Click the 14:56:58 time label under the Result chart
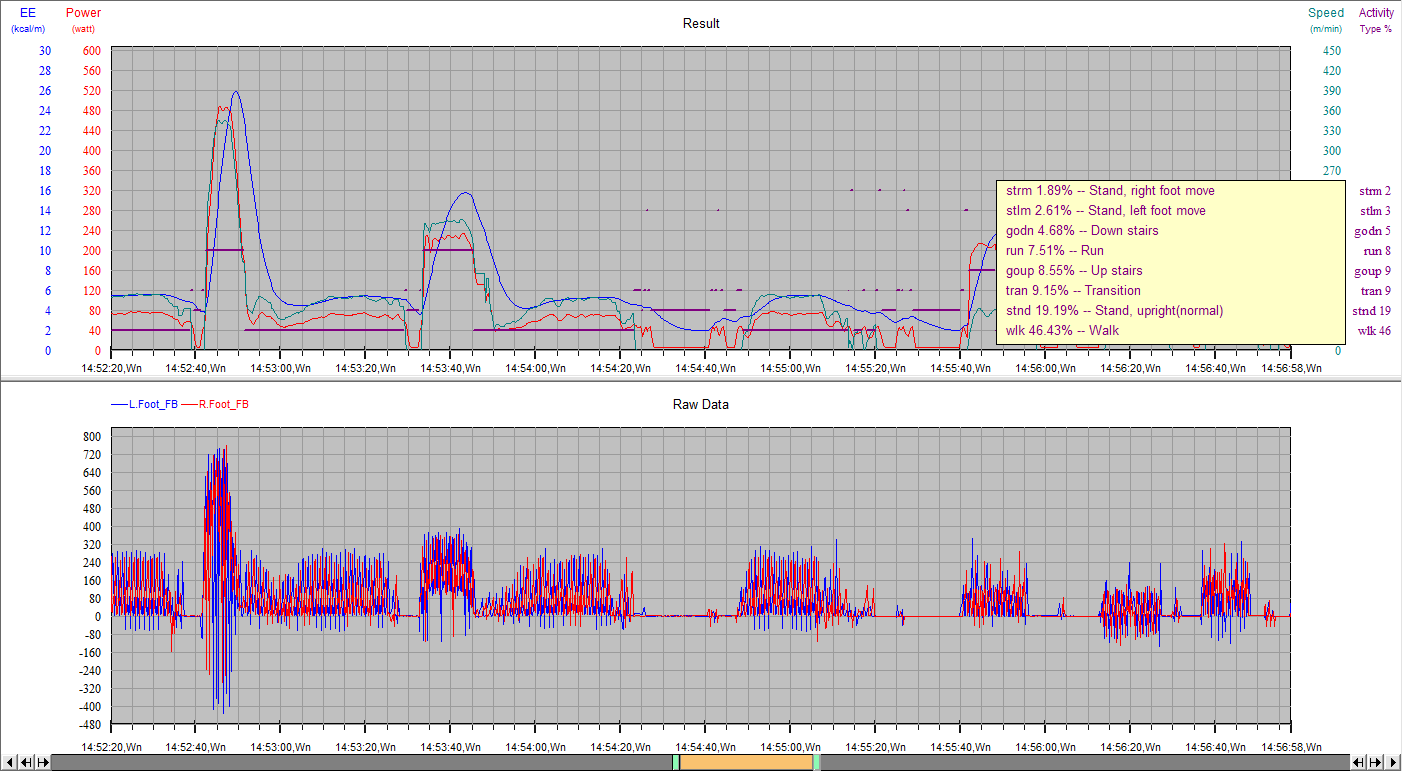1402x771 pixels. click(1291, 367)
